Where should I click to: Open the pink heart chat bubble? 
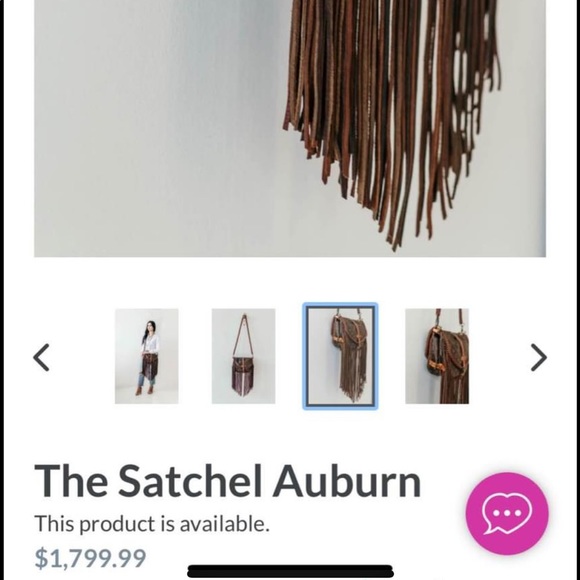[x=507, y=513]
